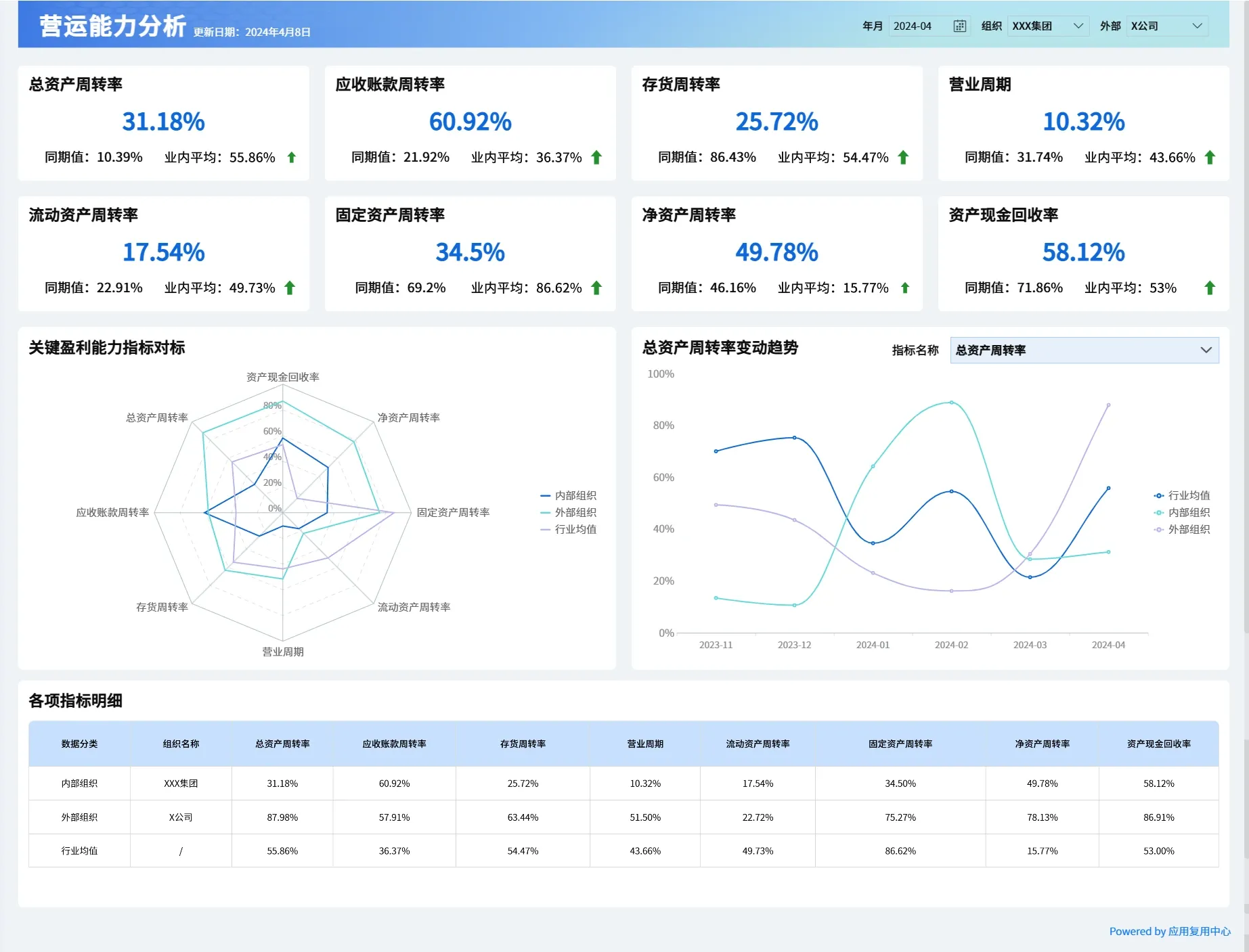
Task: Click the 60.92% value in 应收账款周转率 card
Action: [x=470, y=122]
